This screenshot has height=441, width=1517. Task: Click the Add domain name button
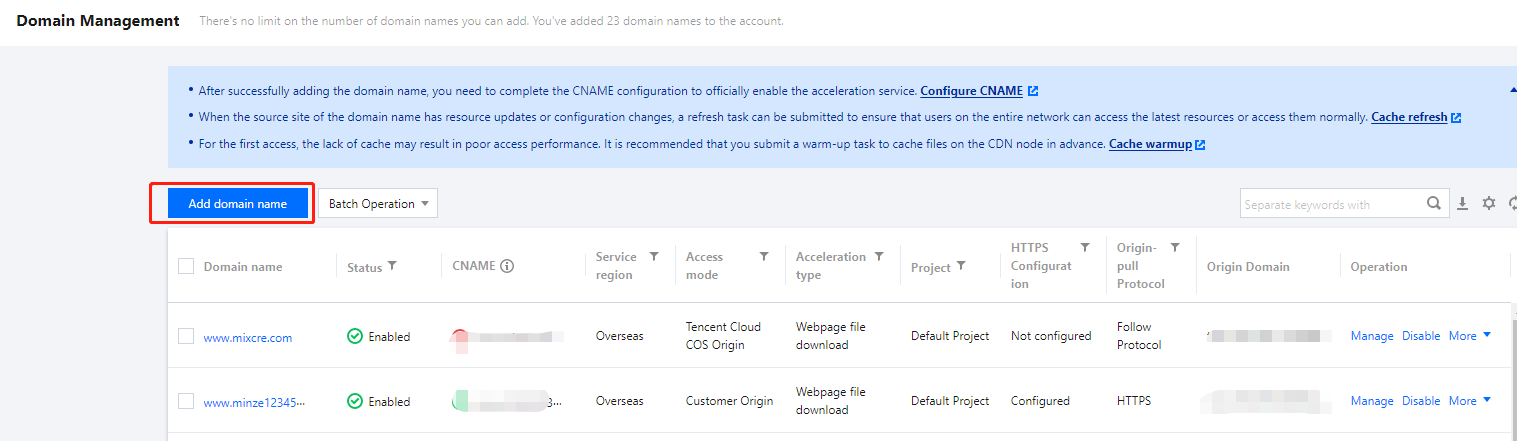(237, 203)
